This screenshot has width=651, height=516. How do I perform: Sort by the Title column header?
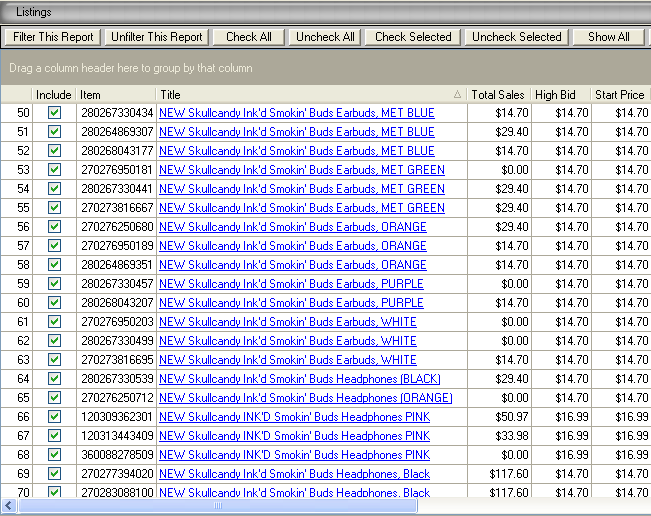tap(311, 95)
